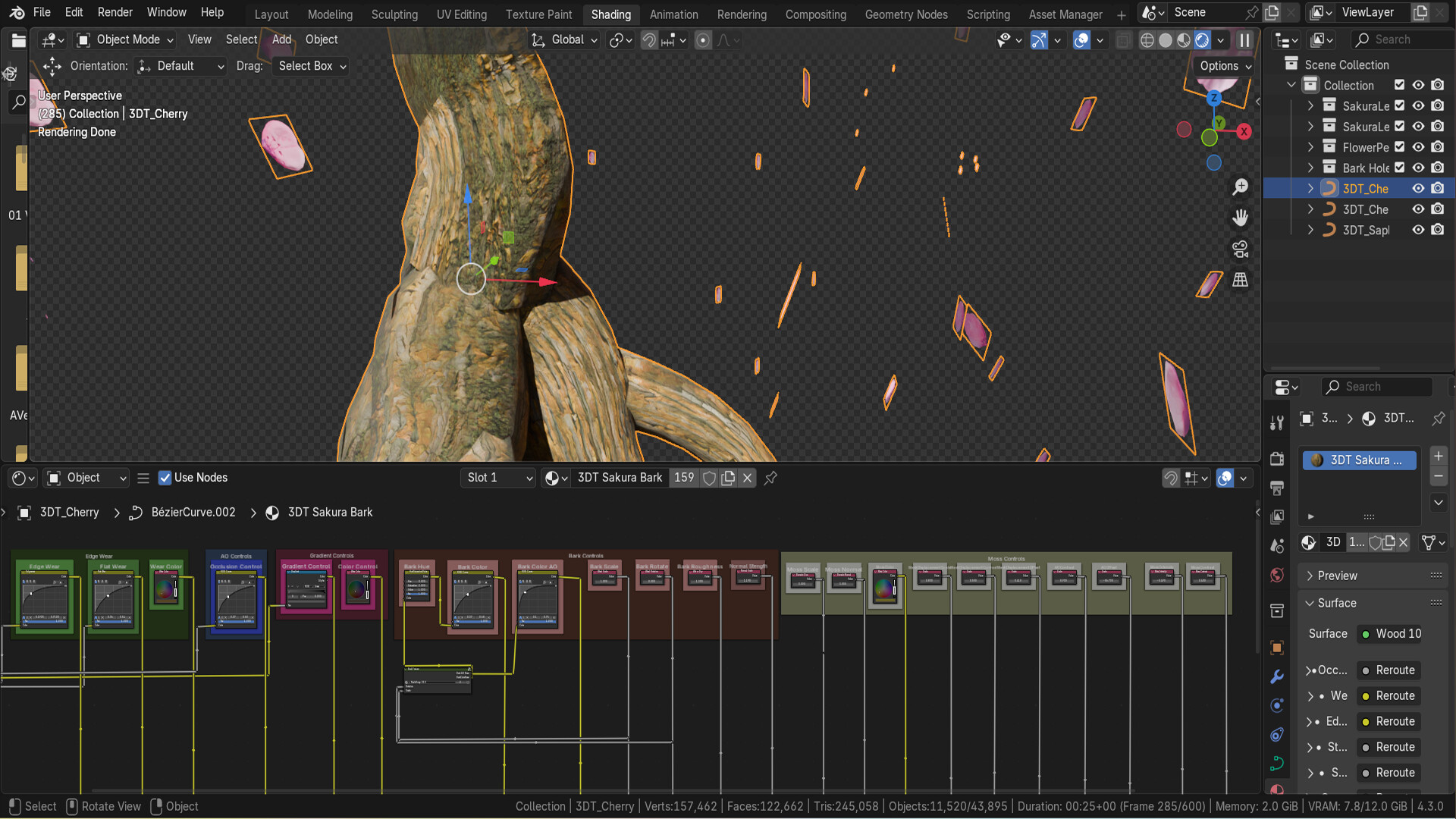The width and height of the screenshot is (1456, 819).
Task: Switch to the Texture Paint workspace tab
Action: tap(538, 14)
